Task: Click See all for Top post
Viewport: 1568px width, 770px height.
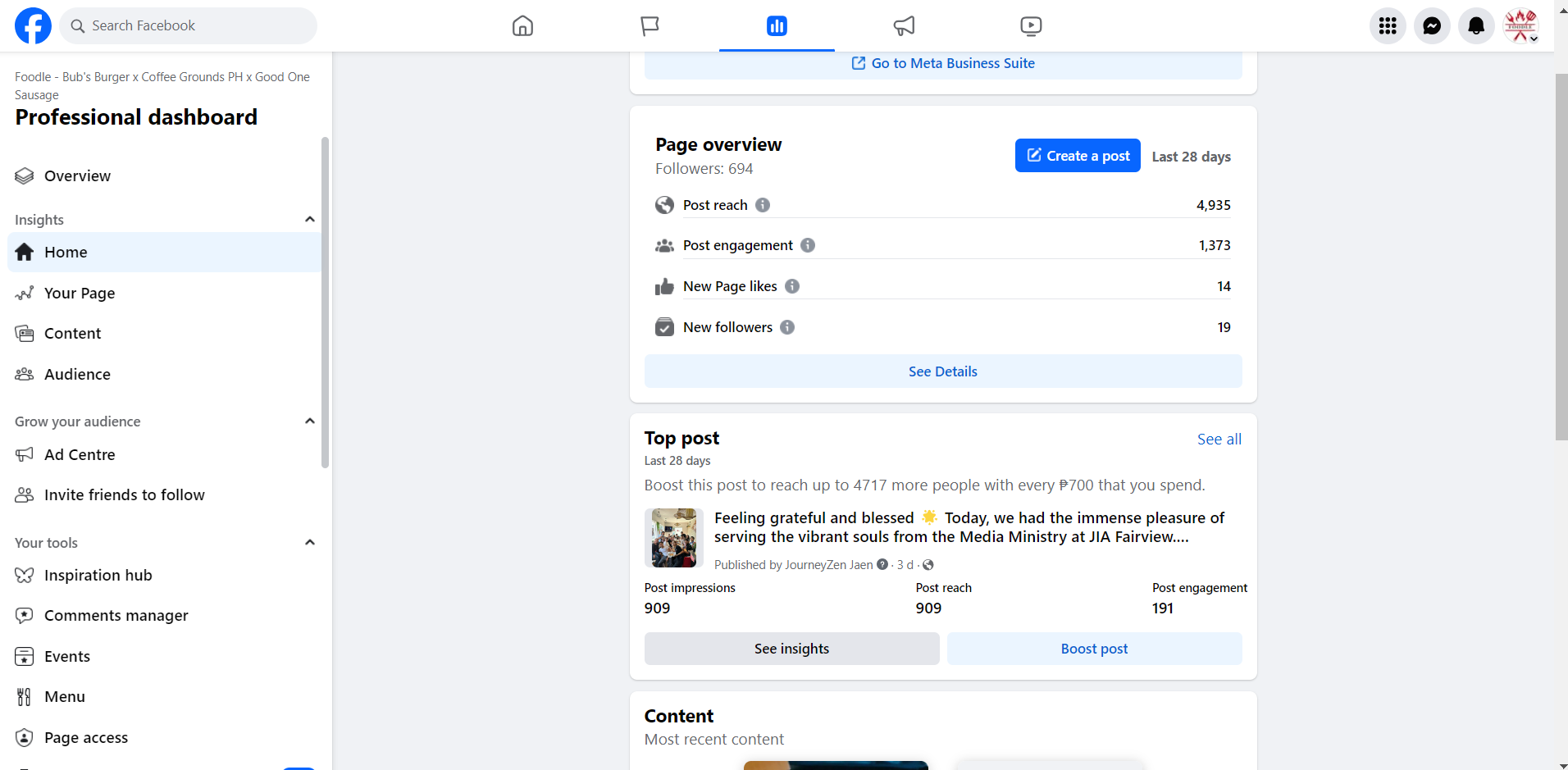Action: (1219, 439)
